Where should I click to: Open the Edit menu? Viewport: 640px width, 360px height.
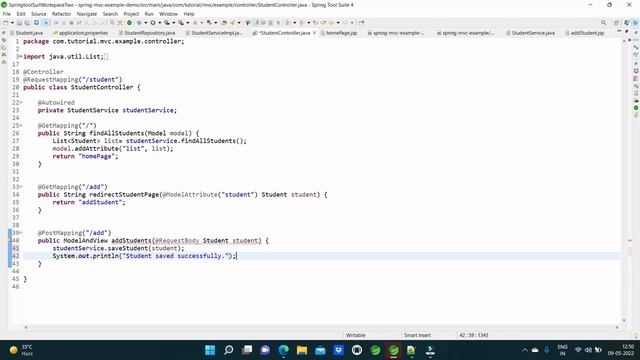[x=21, y=14]
